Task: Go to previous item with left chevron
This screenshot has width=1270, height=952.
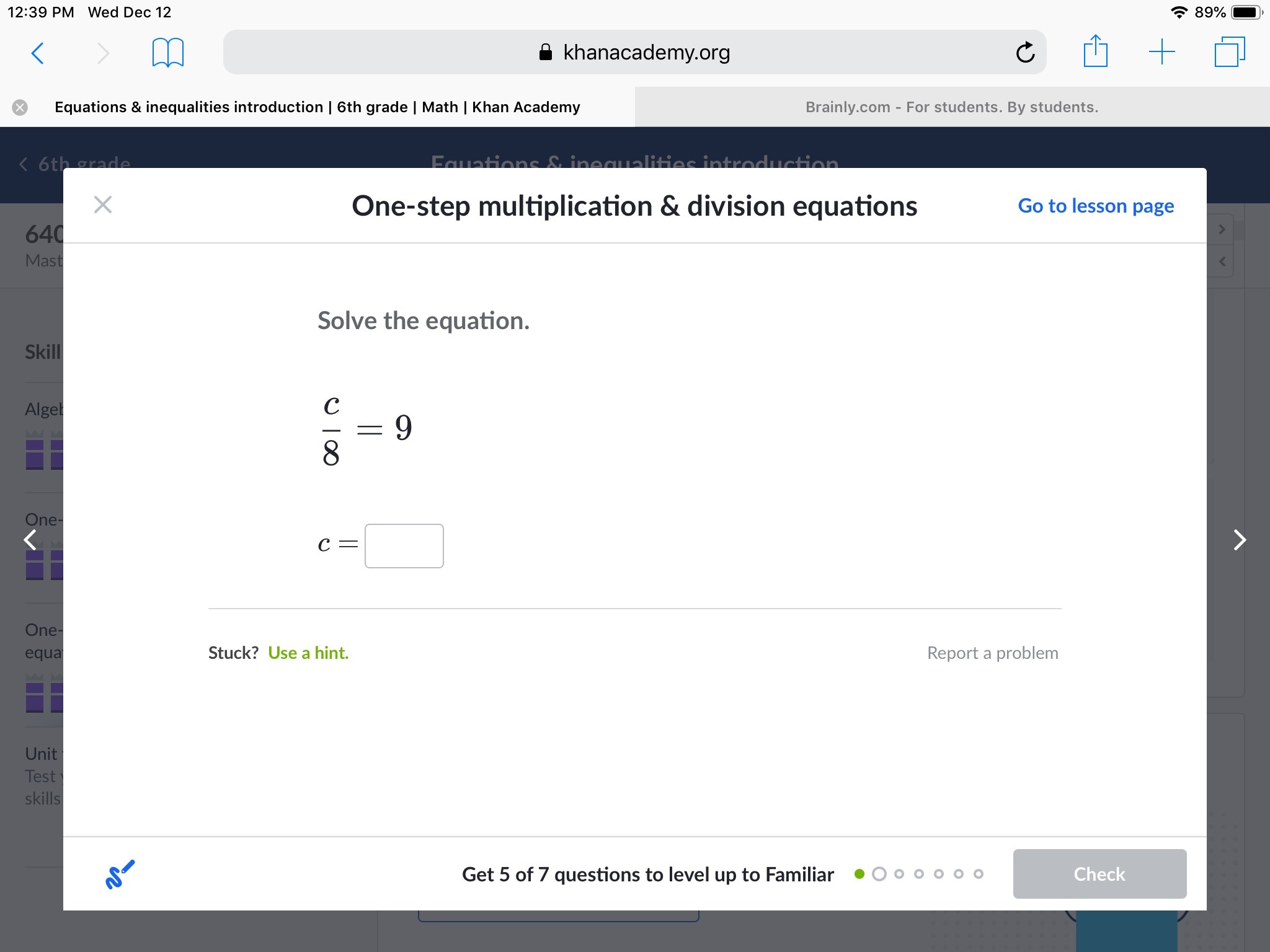Action: pyautogui.click(x=30, y=540)
